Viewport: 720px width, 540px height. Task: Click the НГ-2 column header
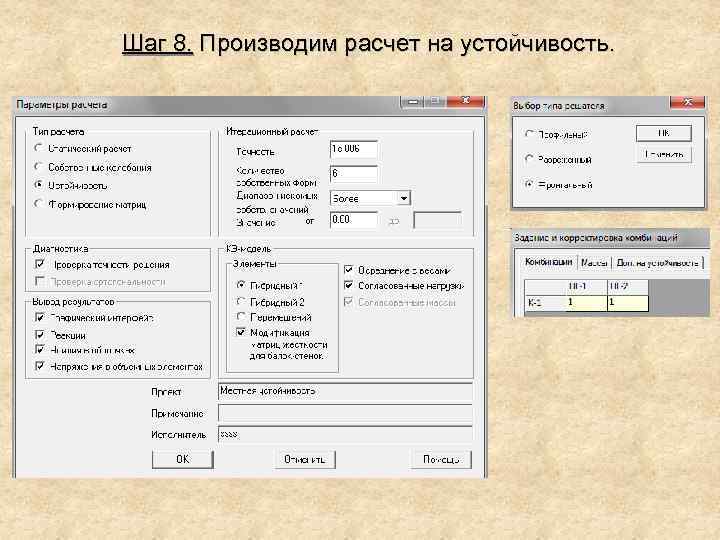click(628, 287)
